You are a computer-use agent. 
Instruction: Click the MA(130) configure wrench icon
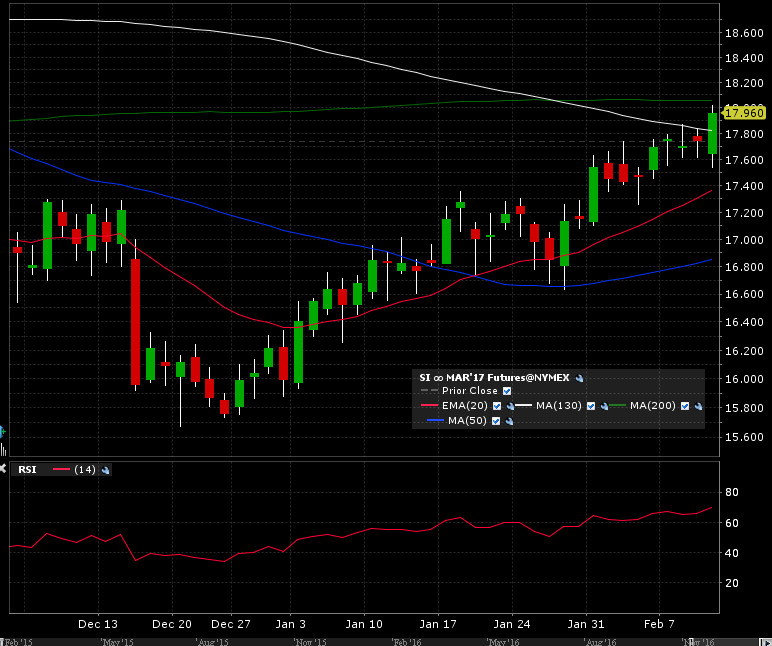pyautogui.click(x=604, y=406)
